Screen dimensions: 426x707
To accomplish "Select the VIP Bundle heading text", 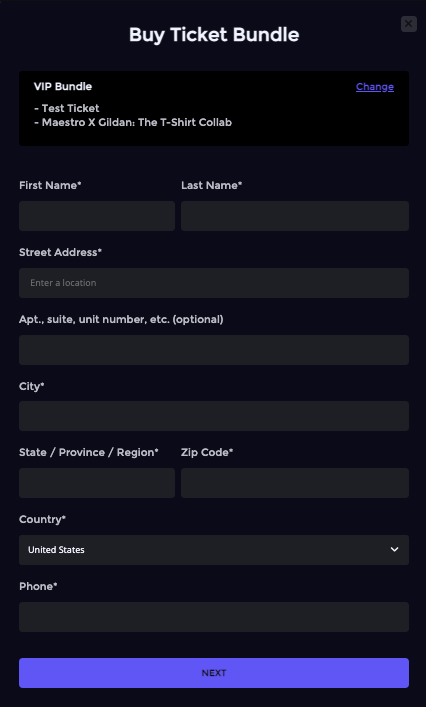I will 63,86.
